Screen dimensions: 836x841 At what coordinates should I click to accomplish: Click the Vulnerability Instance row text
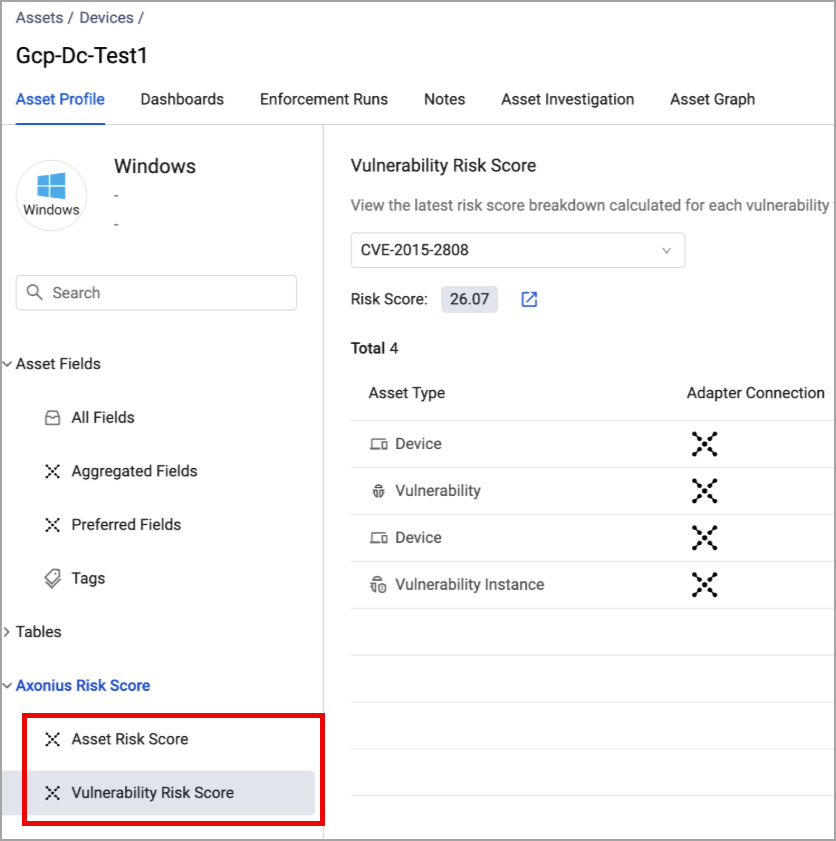tap(469, 585)
